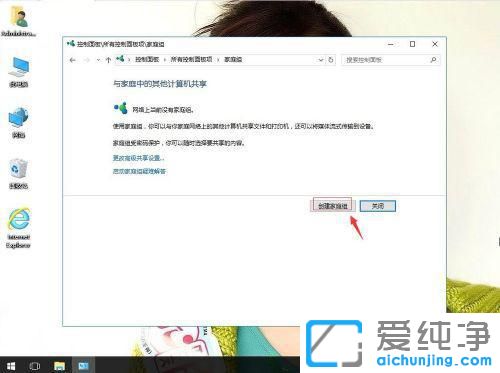The image size is (500, 373).
Task: Click the search magnifier icon in the window
Action: [433, 60]
